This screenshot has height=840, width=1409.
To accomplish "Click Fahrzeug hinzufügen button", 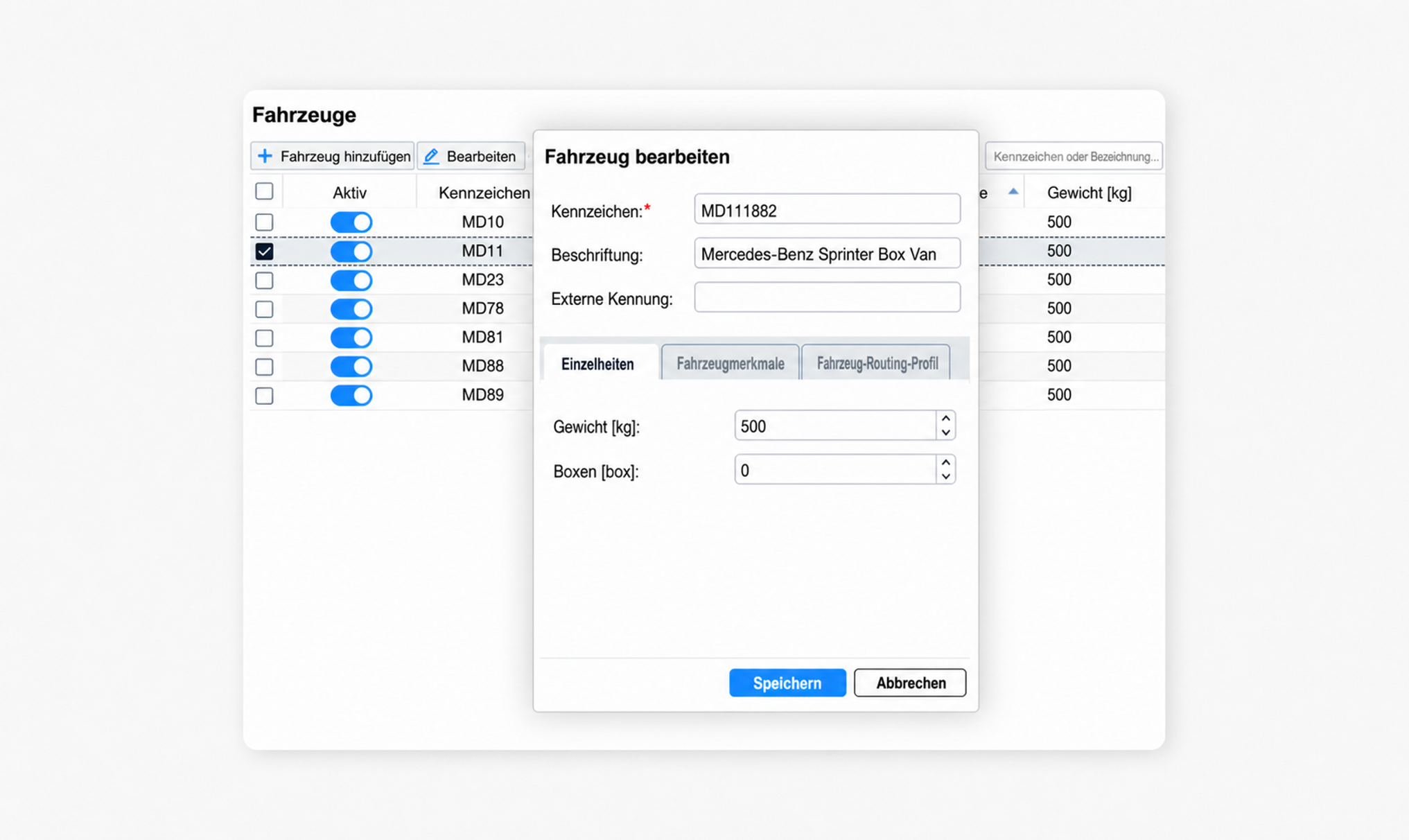I will coord(333,156).
